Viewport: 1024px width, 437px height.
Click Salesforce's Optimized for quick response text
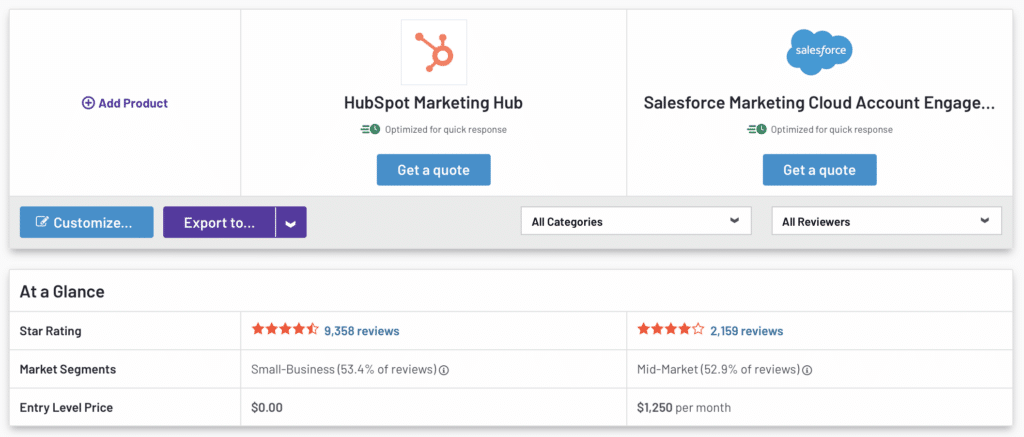coord(831,129)
